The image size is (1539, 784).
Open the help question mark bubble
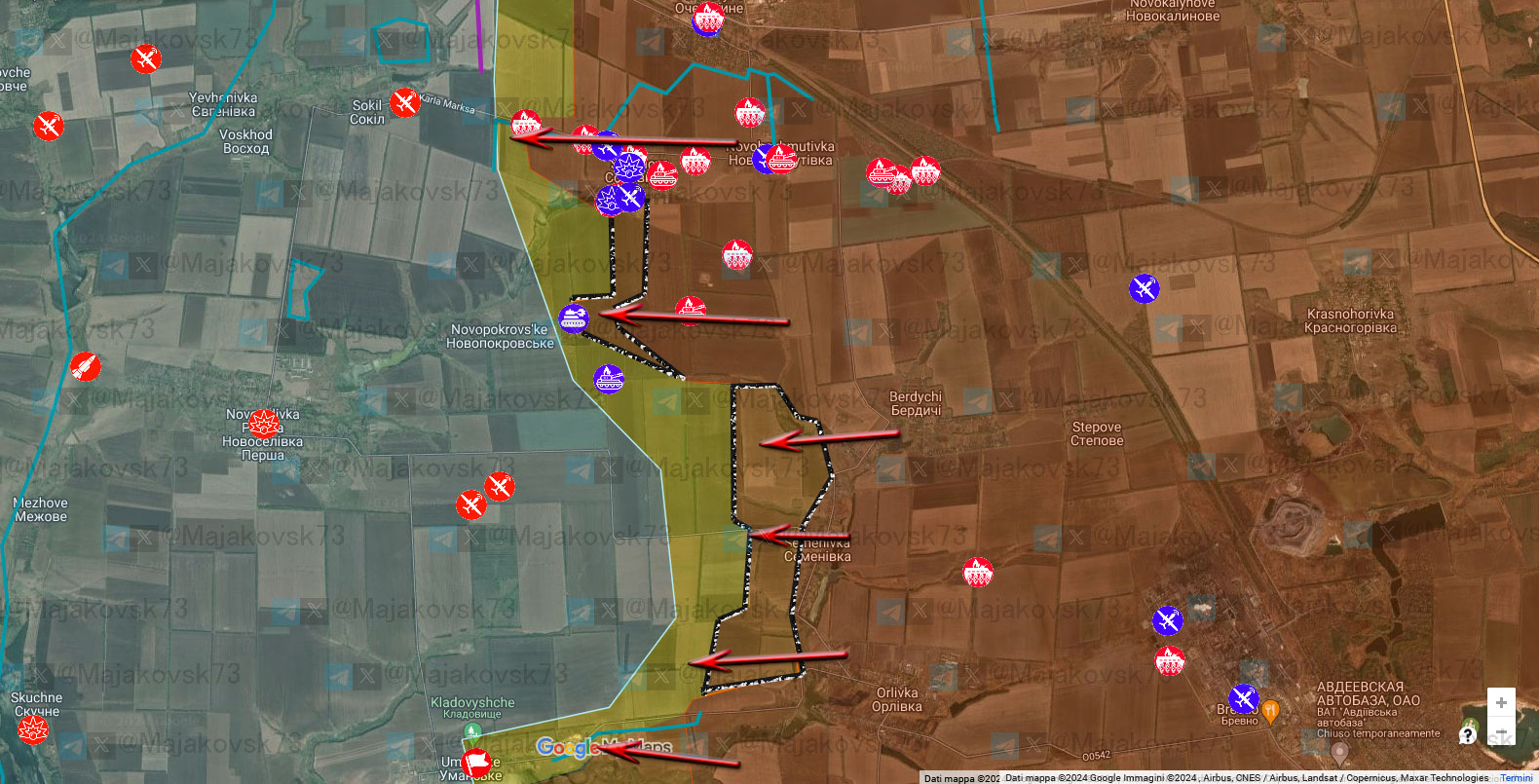[1468, 734]
